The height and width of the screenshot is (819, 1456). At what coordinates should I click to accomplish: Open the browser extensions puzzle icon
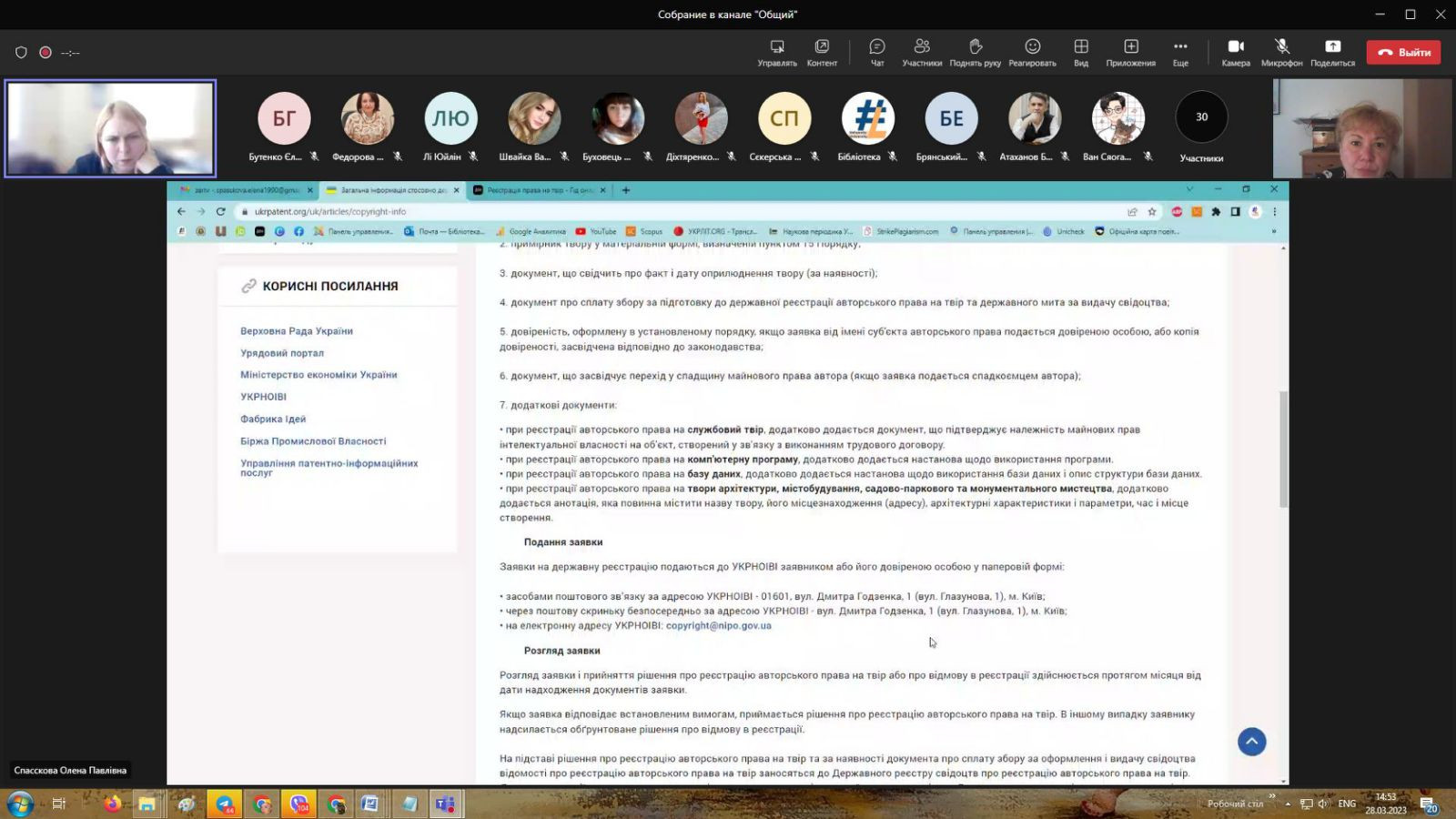1216,211
